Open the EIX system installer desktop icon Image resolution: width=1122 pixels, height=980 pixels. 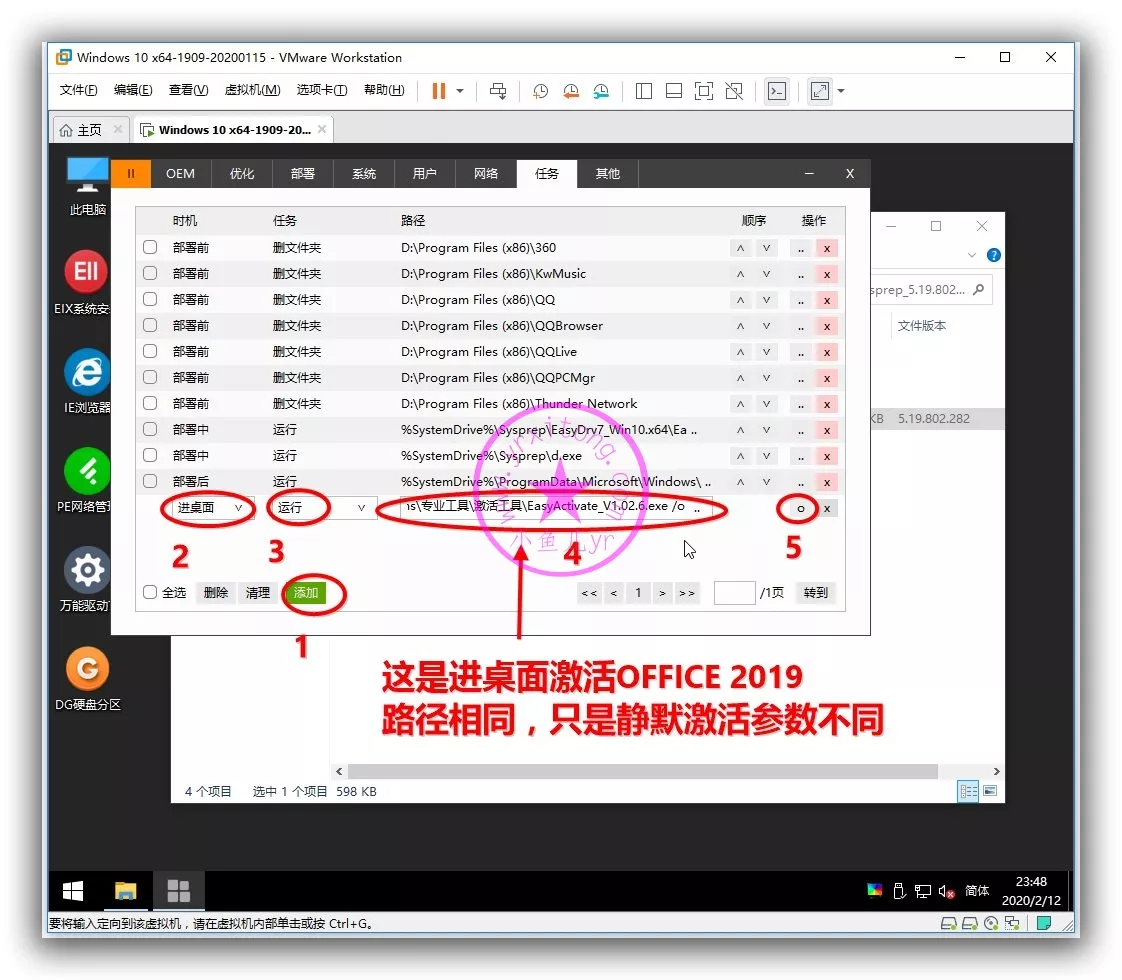coord(87,272)
